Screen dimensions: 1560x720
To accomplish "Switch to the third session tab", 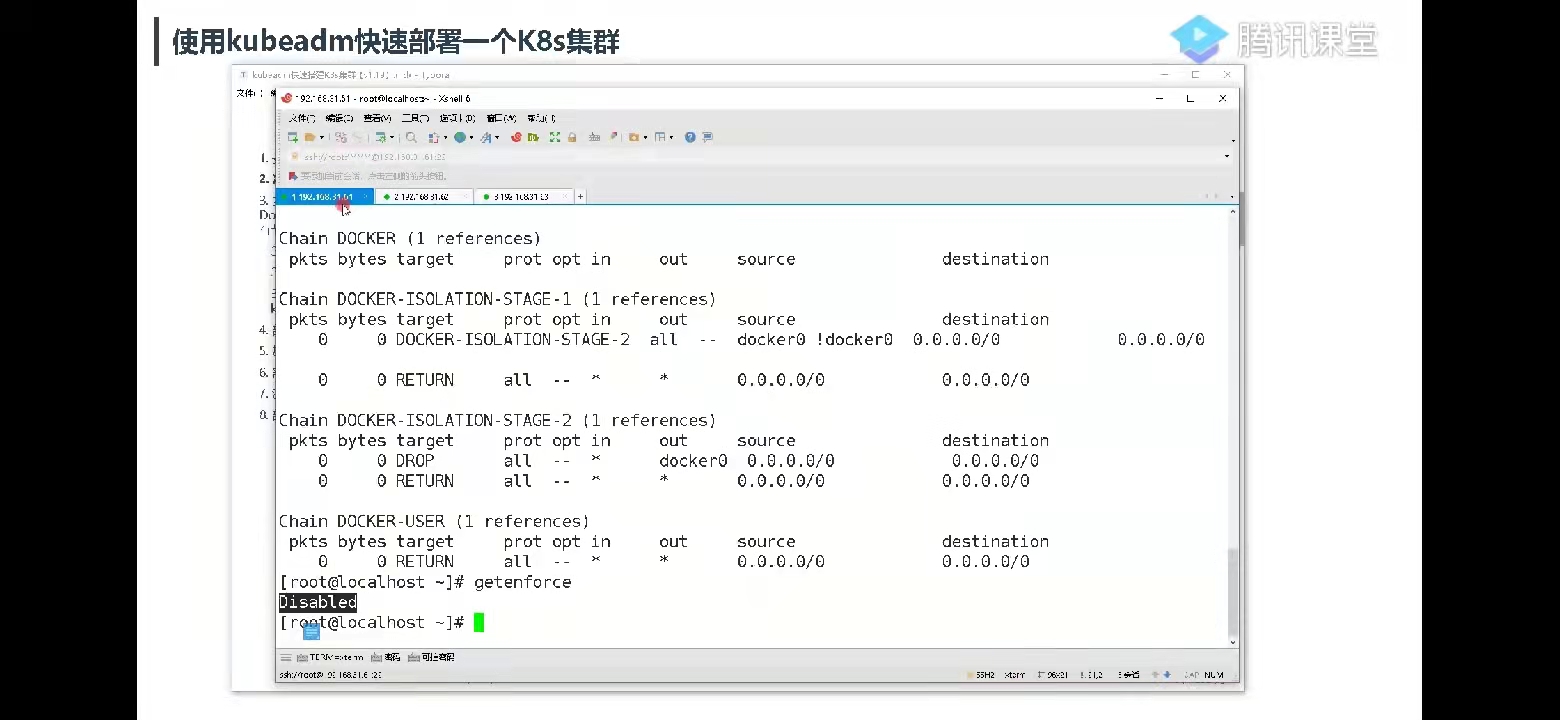I will pyautogui.click(x=524, y=197).
